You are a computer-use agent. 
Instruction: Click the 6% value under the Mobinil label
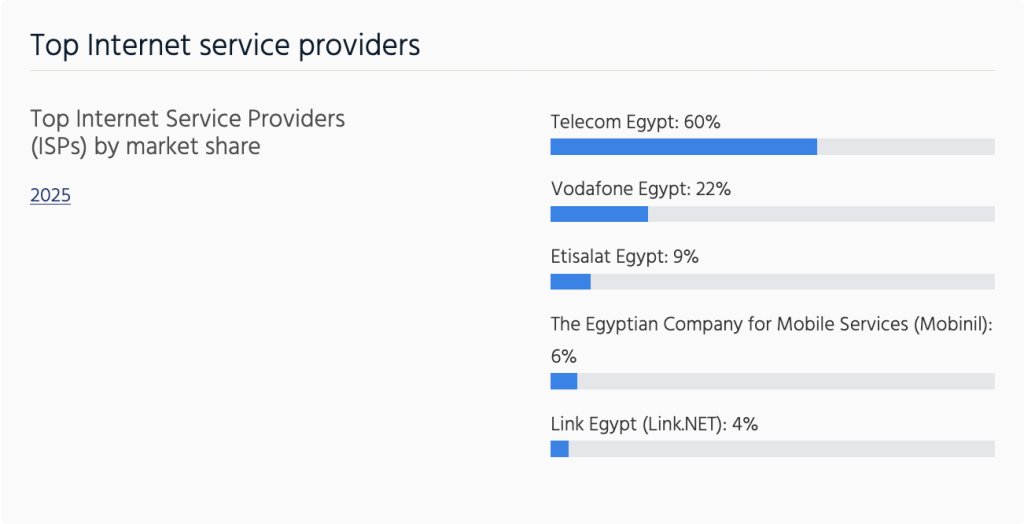pos(564,356)
